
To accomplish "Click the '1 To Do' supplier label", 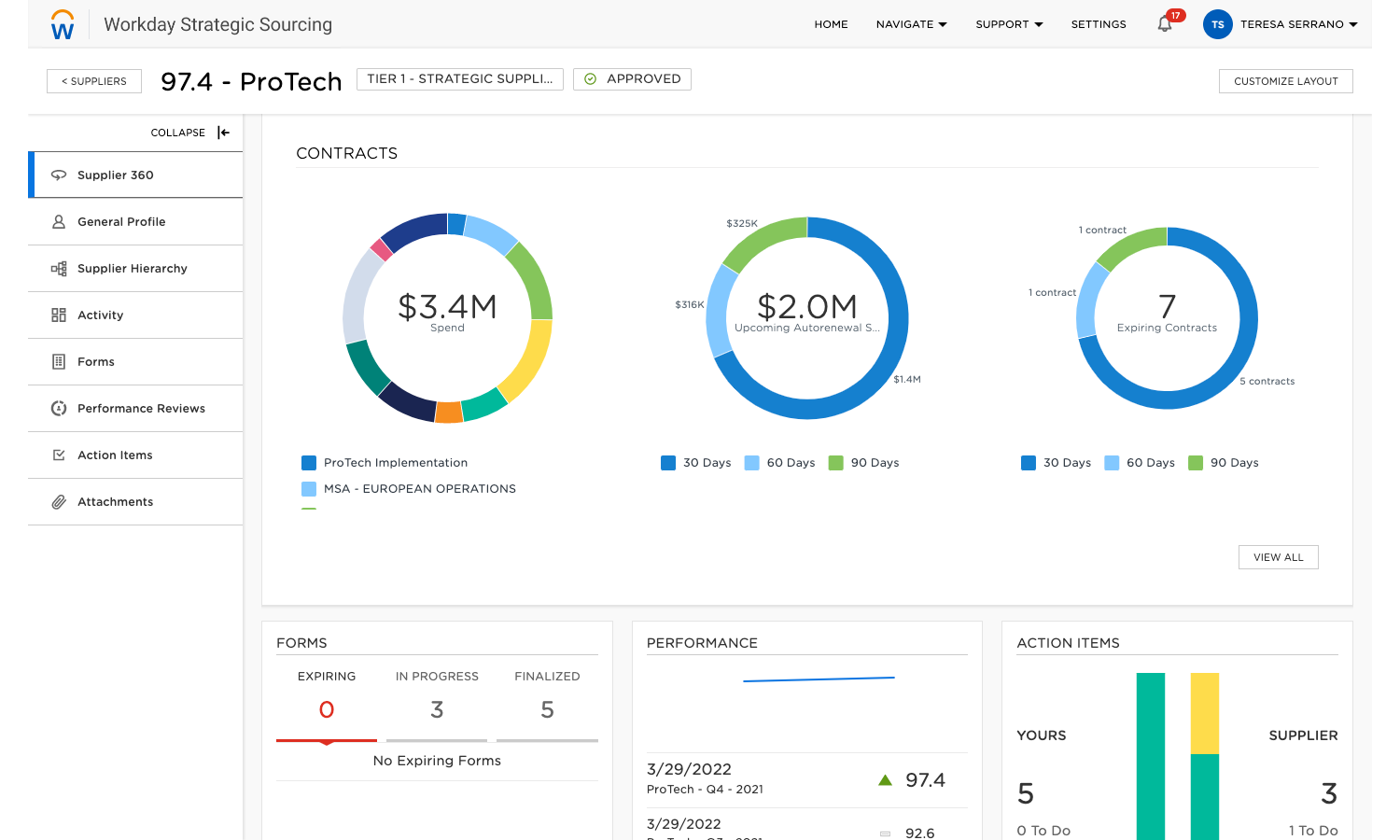I will click(1313, 831).
